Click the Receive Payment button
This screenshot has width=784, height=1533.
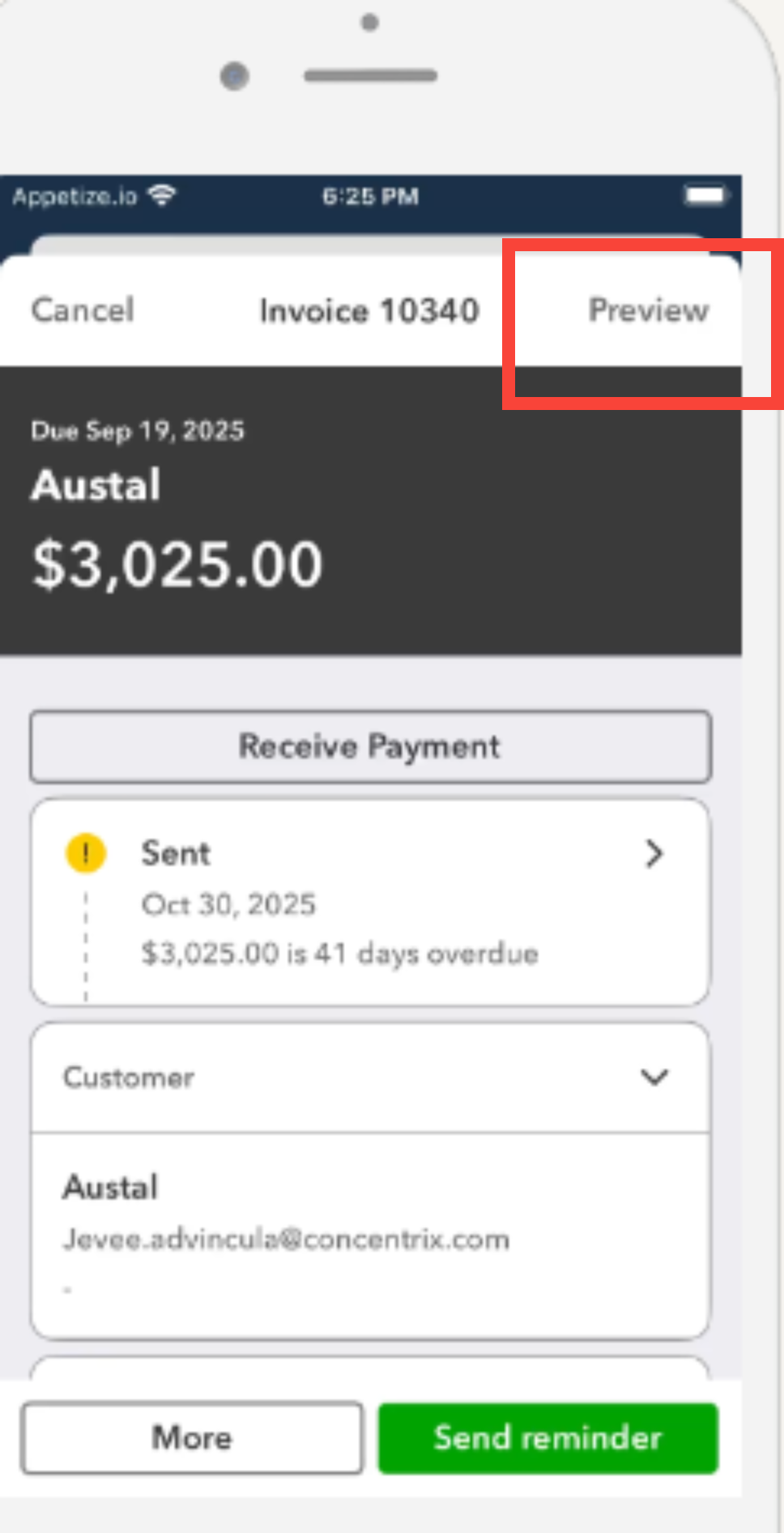[x=370, y=746]
